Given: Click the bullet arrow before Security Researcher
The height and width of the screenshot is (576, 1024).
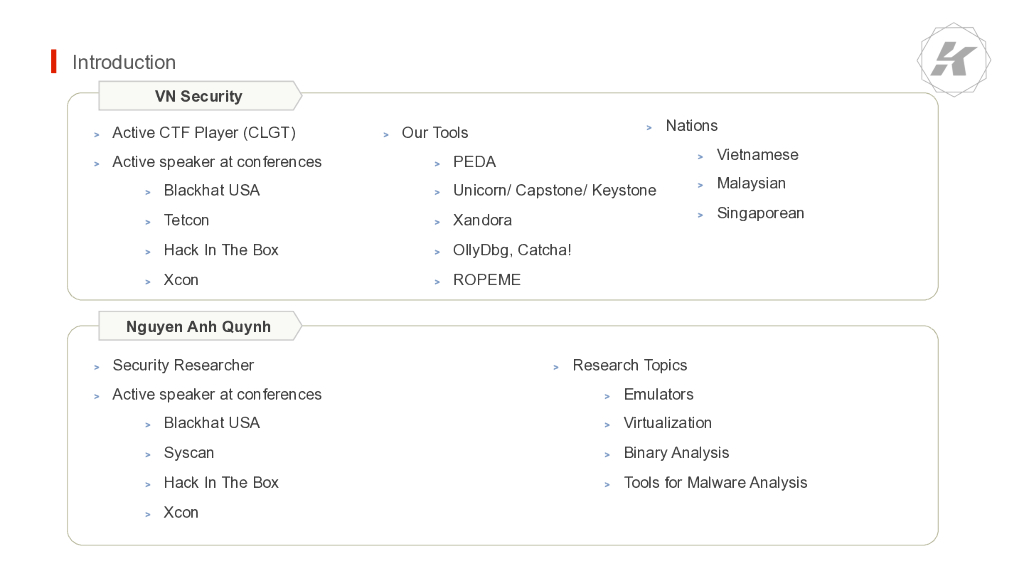Looking at the screenshot, I should [97, 367].
